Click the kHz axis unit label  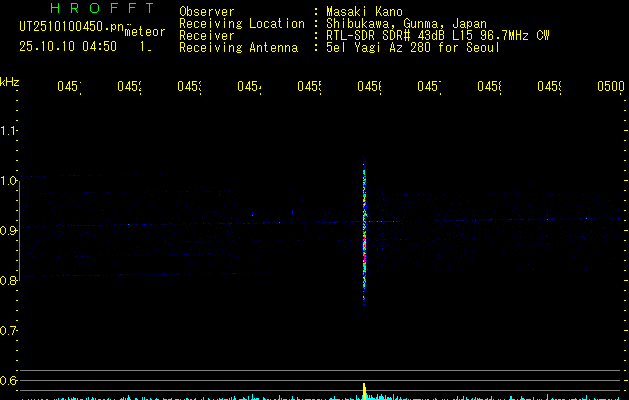pos(10,80)
